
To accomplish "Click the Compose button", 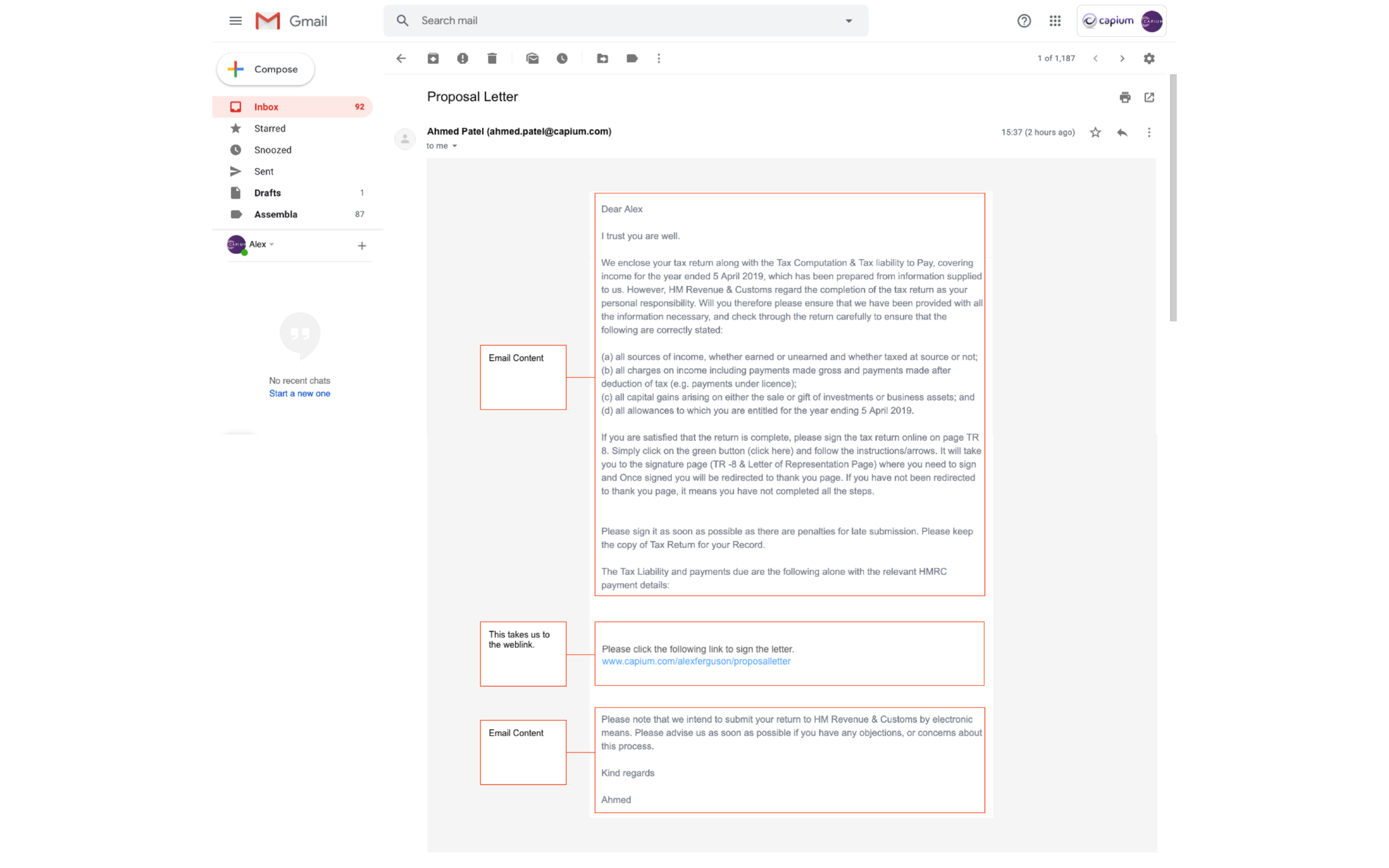I will pyautogui.click(x=265, y=69).
